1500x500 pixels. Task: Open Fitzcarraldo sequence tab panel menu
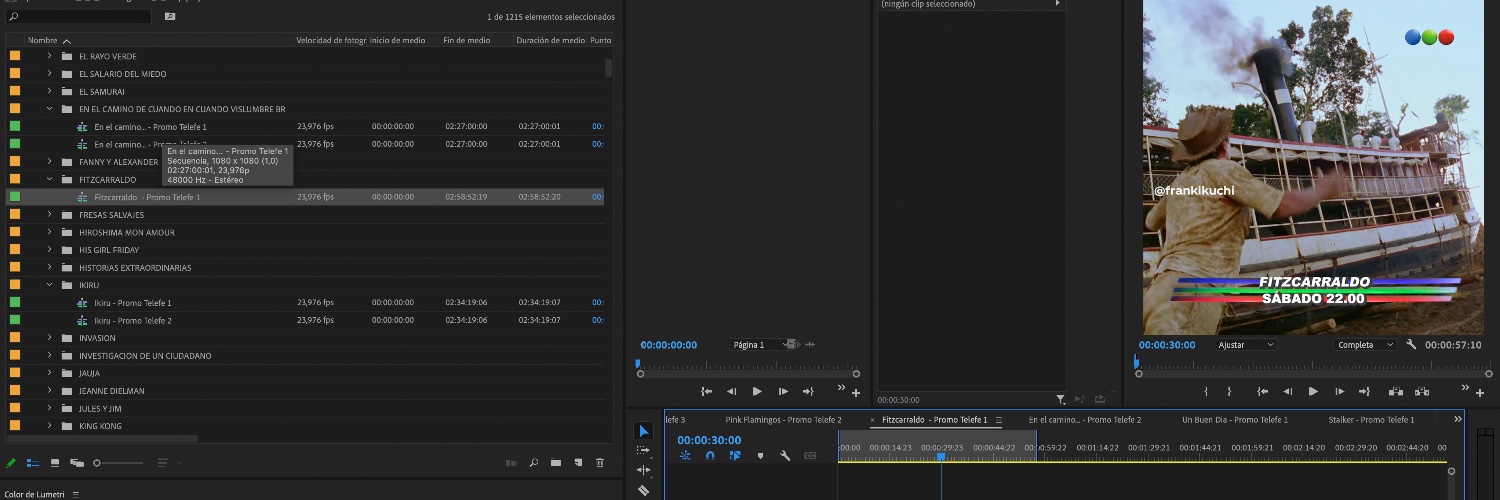(x=999, y=420)
